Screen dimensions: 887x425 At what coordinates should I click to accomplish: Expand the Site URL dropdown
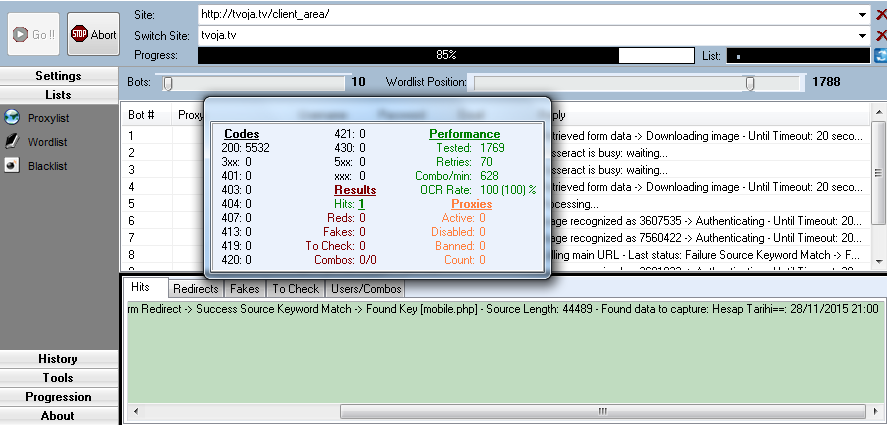862,15
